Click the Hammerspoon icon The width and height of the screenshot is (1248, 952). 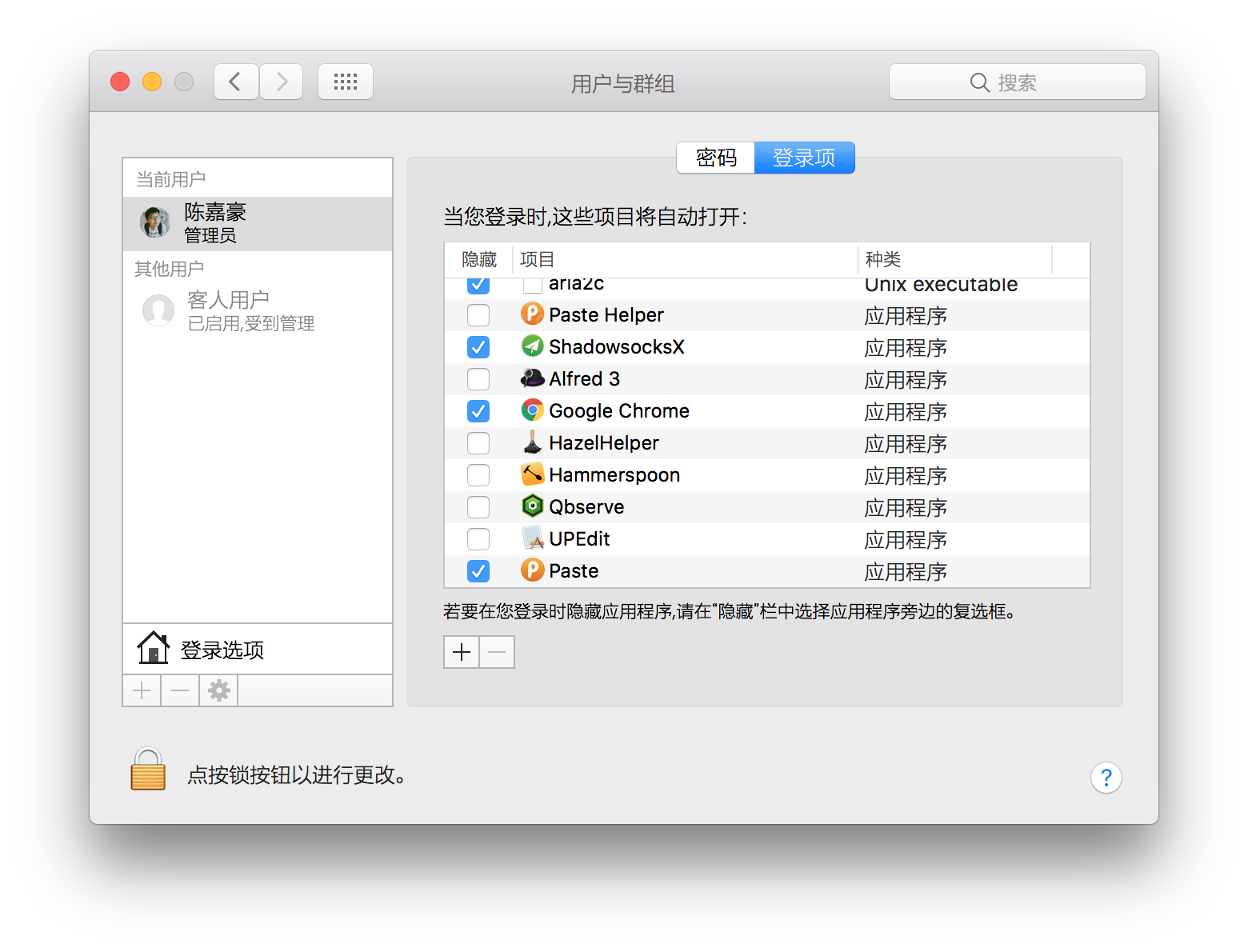tap(532, 474)
